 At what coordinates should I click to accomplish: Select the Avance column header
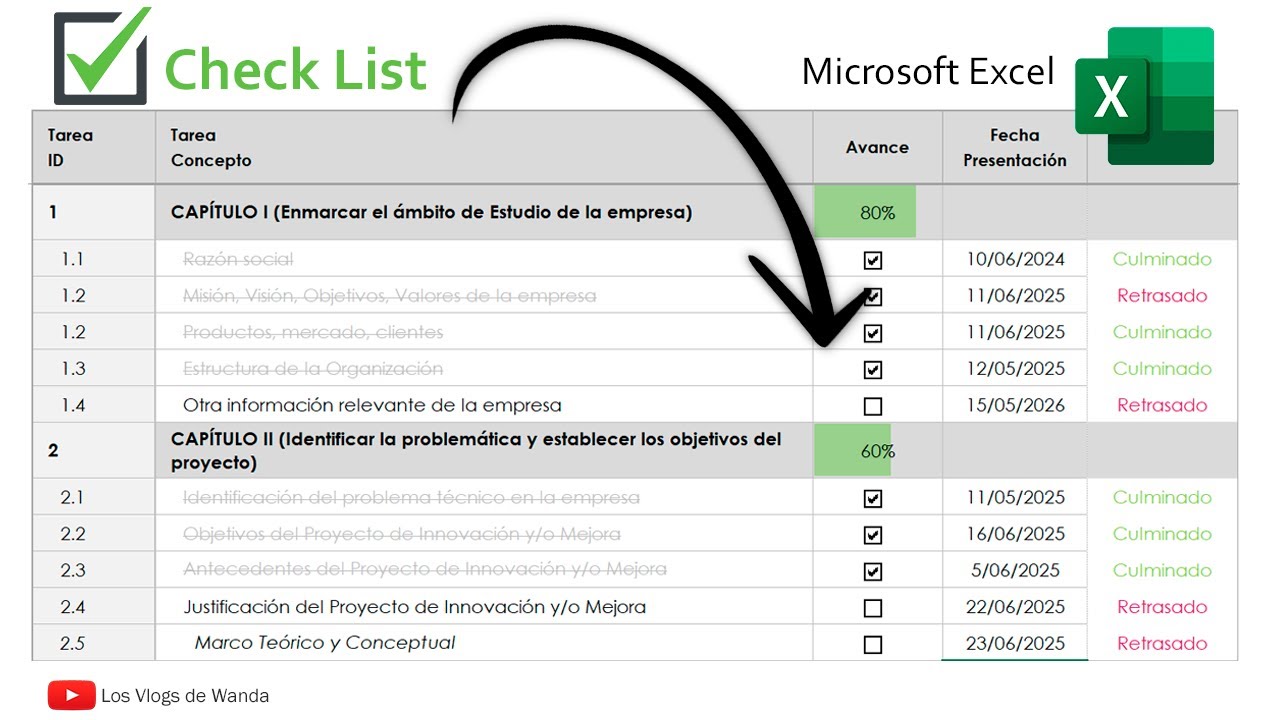pos(877,147)
